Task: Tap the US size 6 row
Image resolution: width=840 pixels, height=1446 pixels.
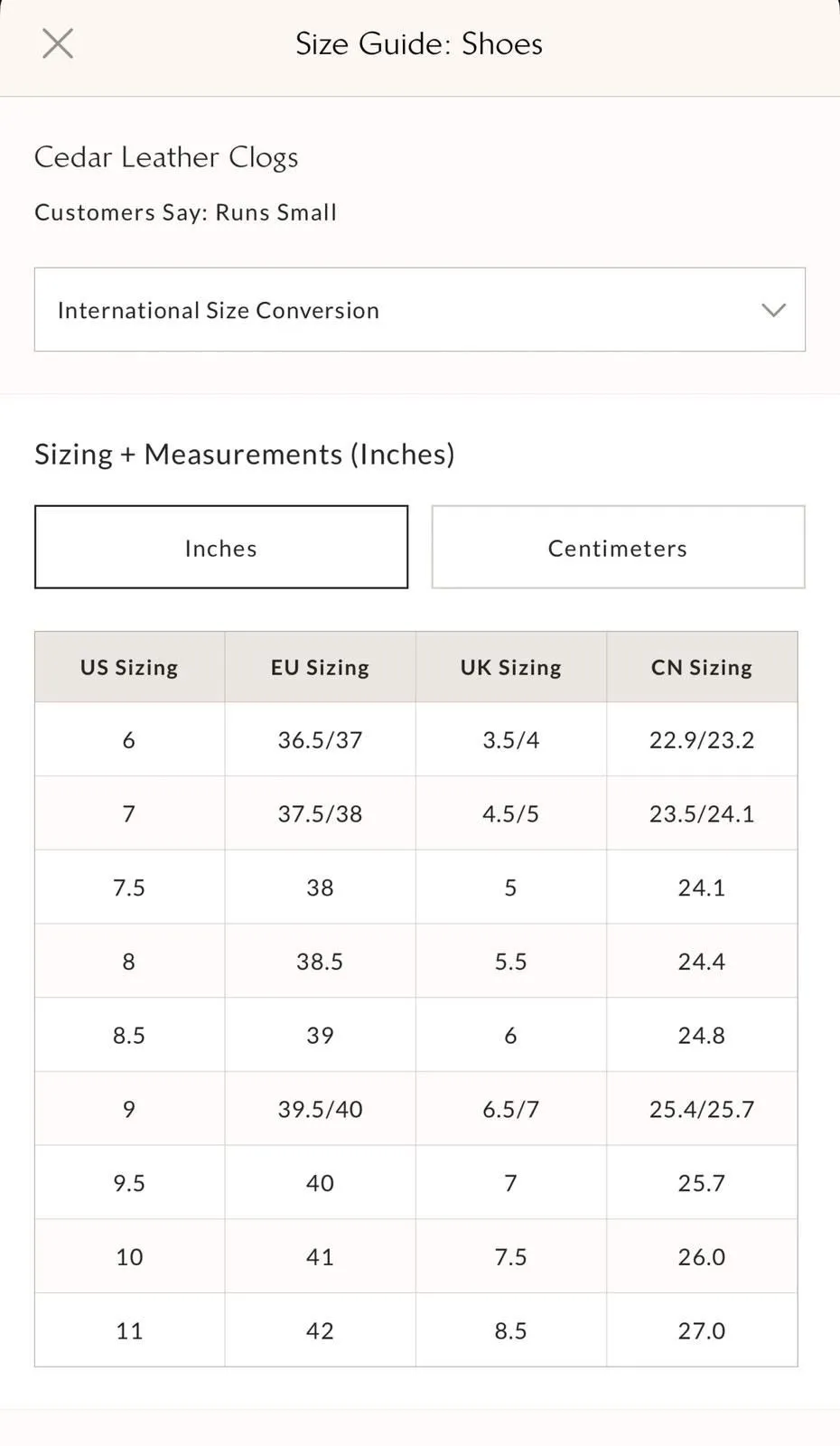Action: pos(415,739)
